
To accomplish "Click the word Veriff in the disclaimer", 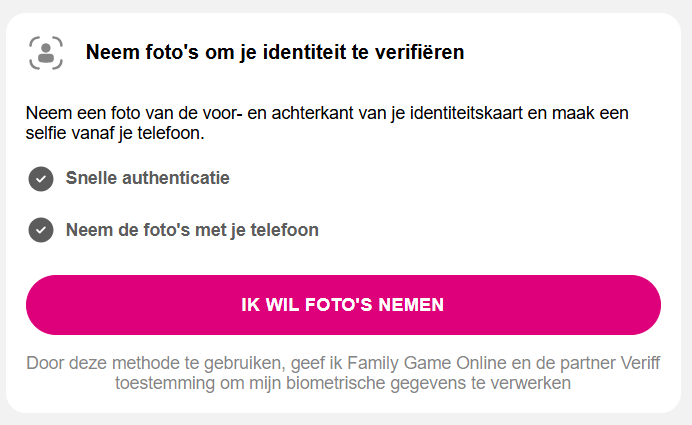I will pyautogui.click(x=640, y=363).
